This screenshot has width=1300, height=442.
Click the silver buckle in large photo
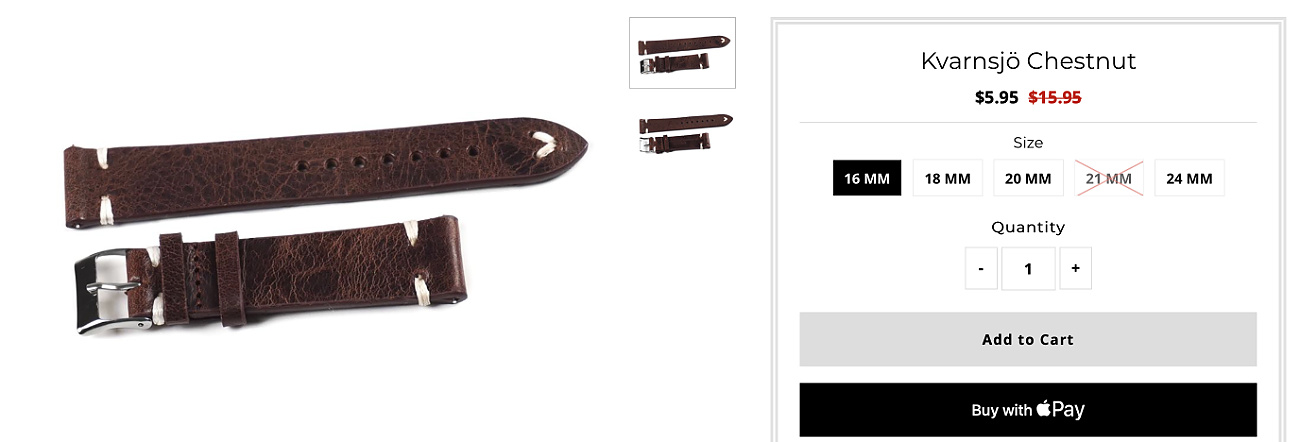106,292
